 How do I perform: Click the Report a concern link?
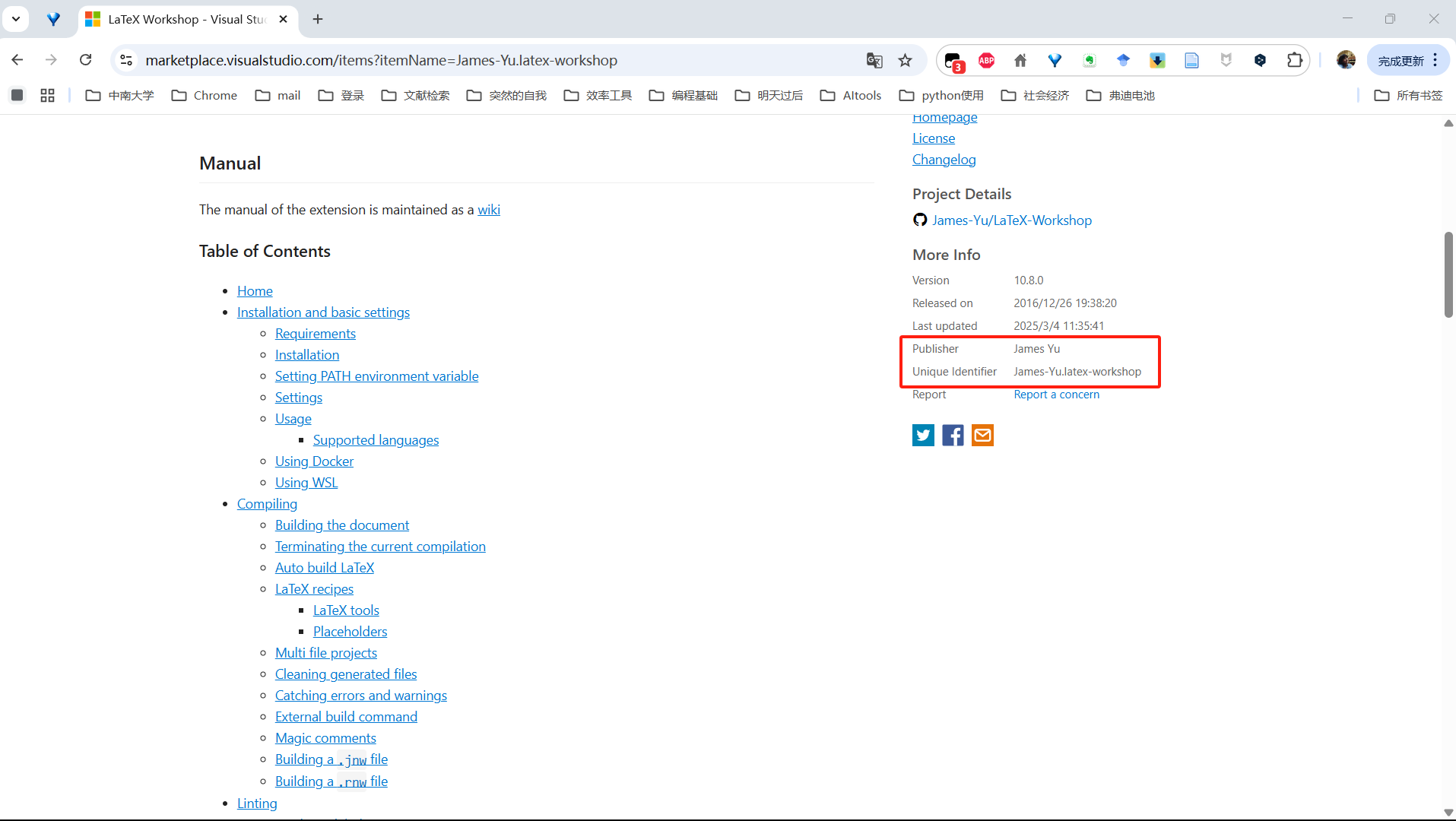click(1056, 395)
